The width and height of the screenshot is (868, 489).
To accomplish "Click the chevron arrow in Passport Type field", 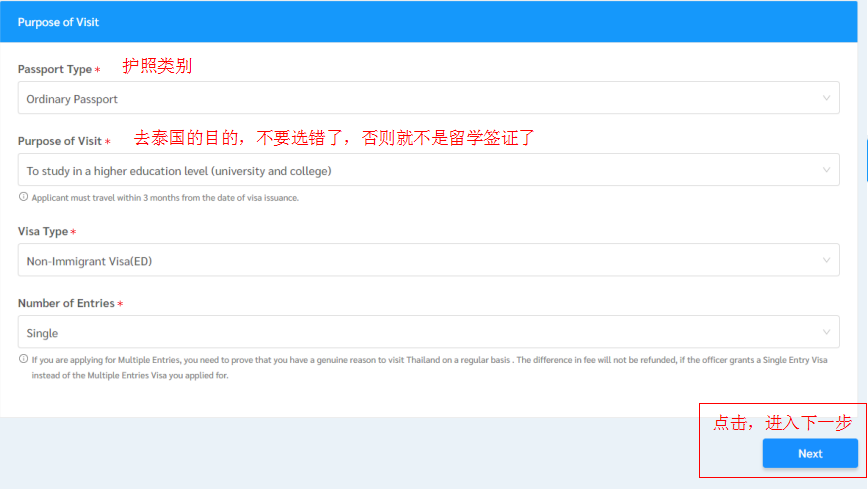I will pyautogui.click(x=826, y=98).
